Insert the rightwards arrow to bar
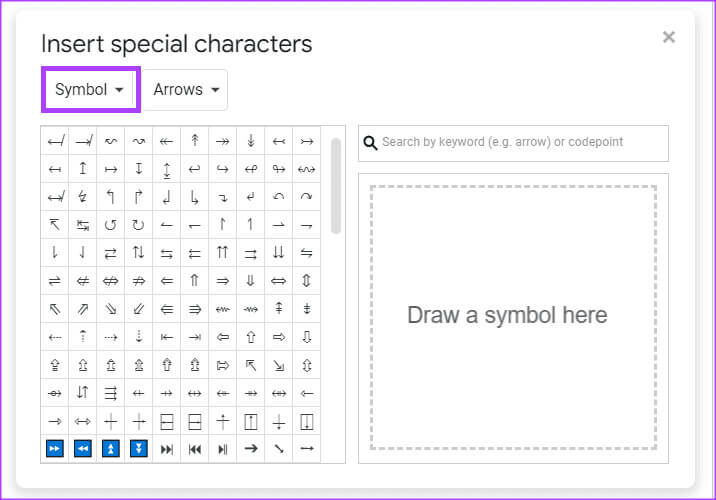Image resolution: width=716 pixels, height=500 pixels. click(195, 337)
